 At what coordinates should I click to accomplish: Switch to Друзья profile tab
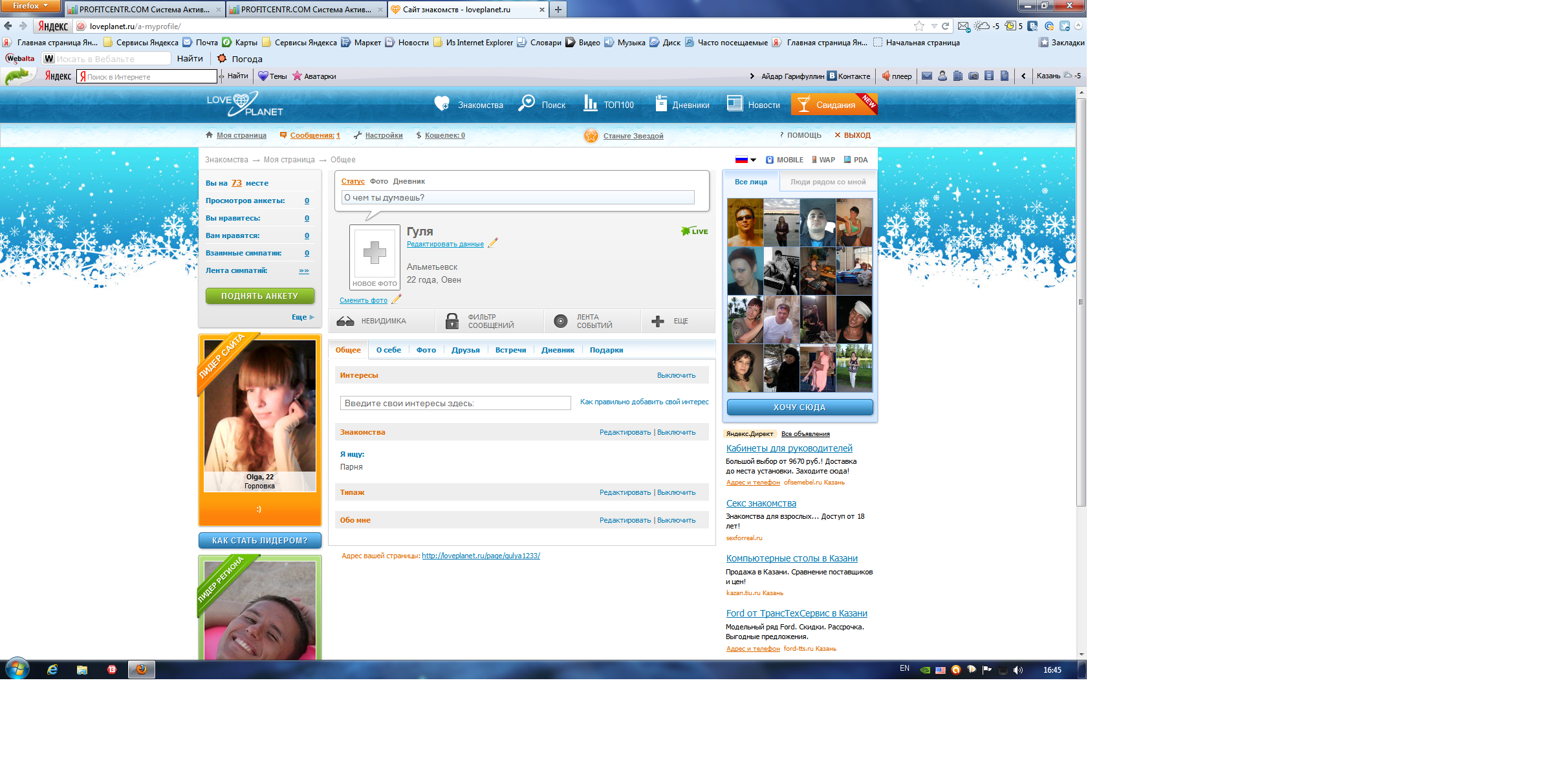[x=466, y=350]
